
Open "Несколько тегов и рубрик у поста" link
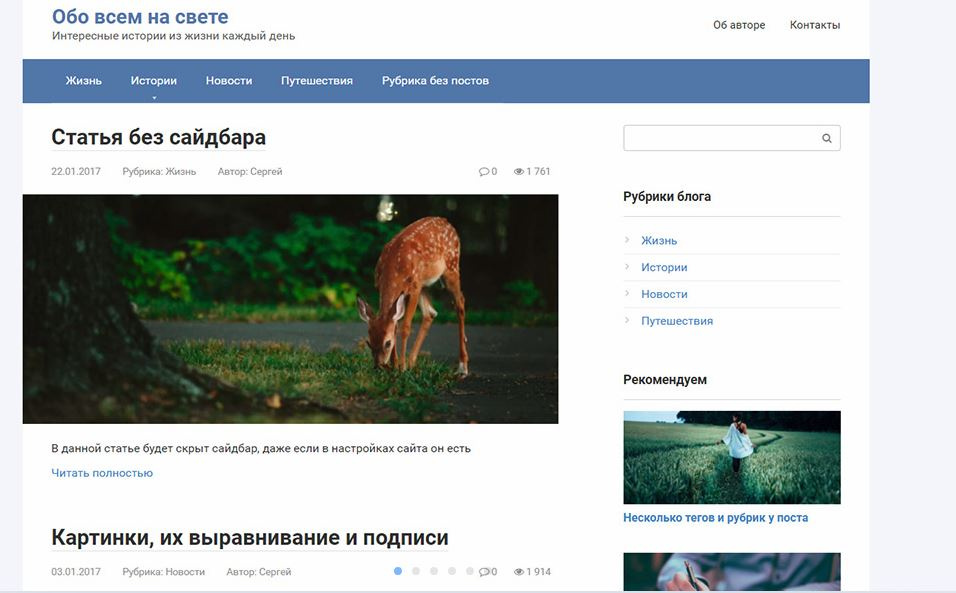[x=715, y=517]
